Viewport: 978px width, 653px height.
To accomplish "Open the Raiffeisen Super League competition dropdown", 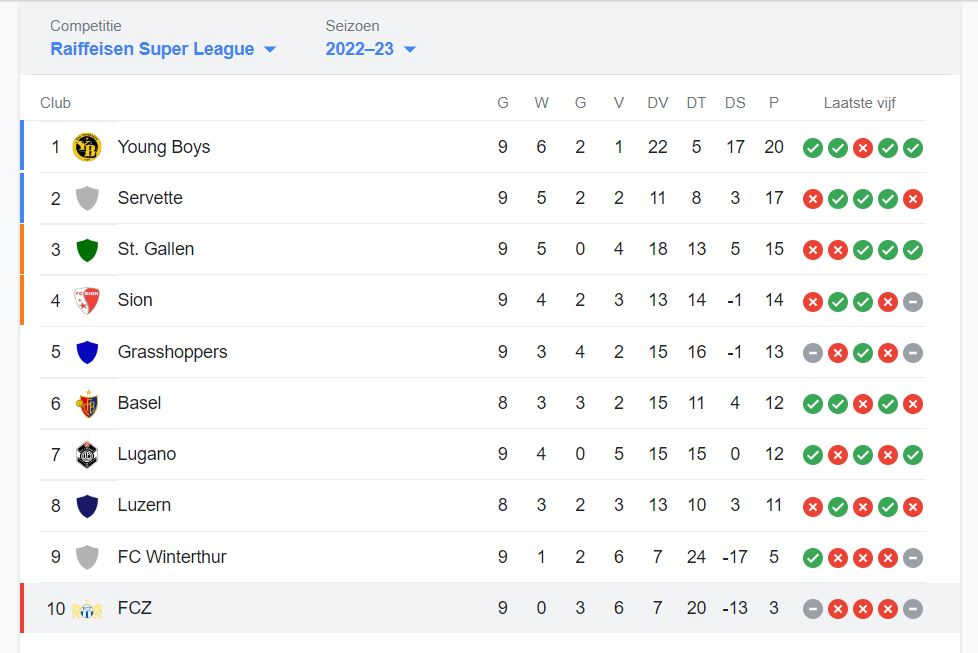I will [163, 49].
